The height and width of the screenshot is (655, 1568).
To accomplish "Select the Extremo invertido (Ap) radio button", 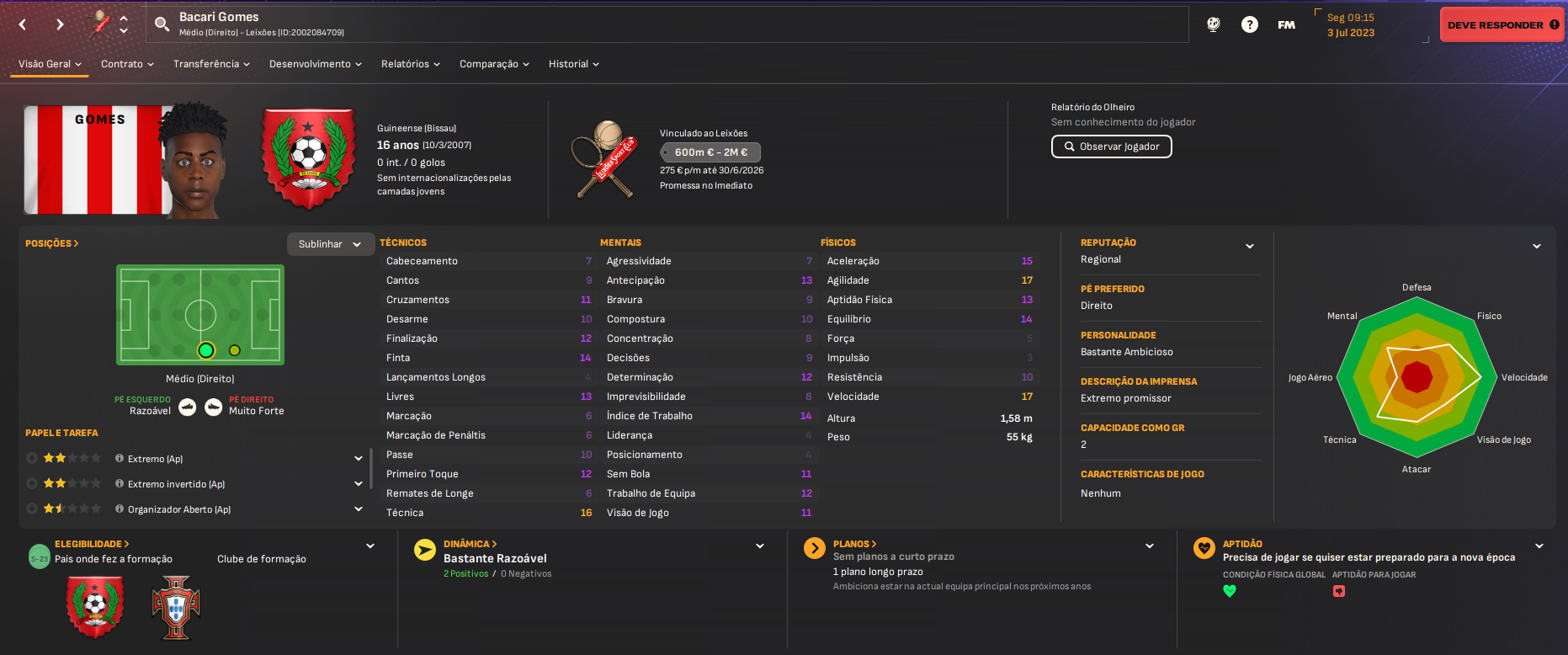I will click(x=32, y=483).
